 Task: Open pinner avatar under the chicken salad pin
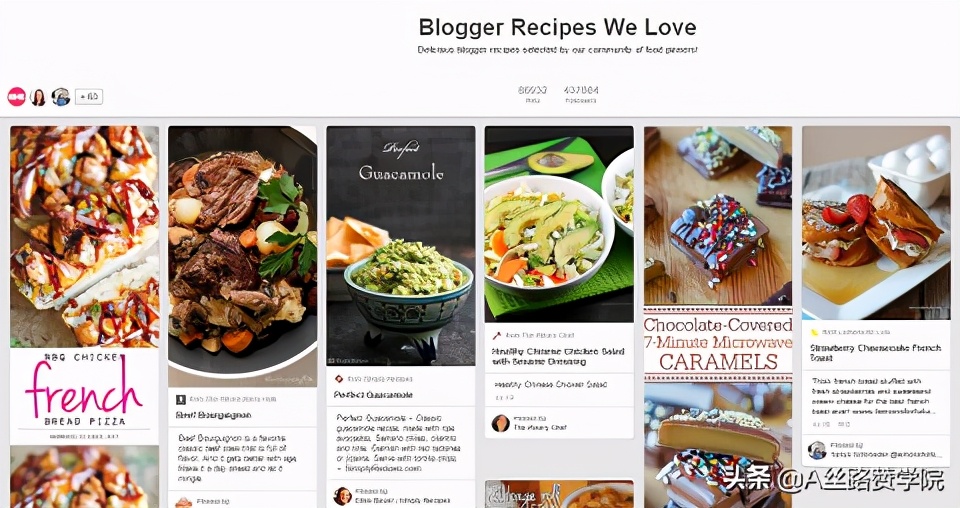pyautogui.click(x=500, y=424)
